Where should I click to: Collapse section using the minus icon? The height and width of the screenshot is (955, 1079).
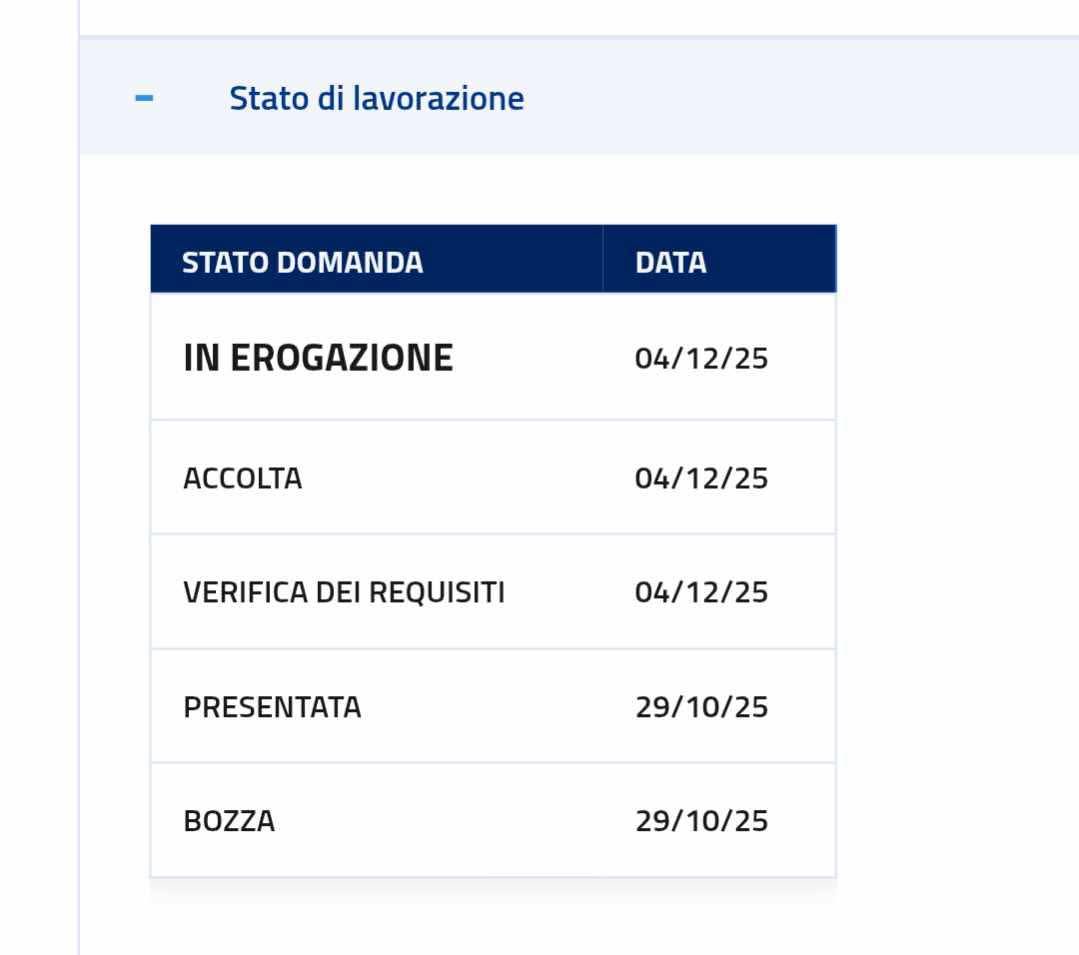[x=145, y=98]
